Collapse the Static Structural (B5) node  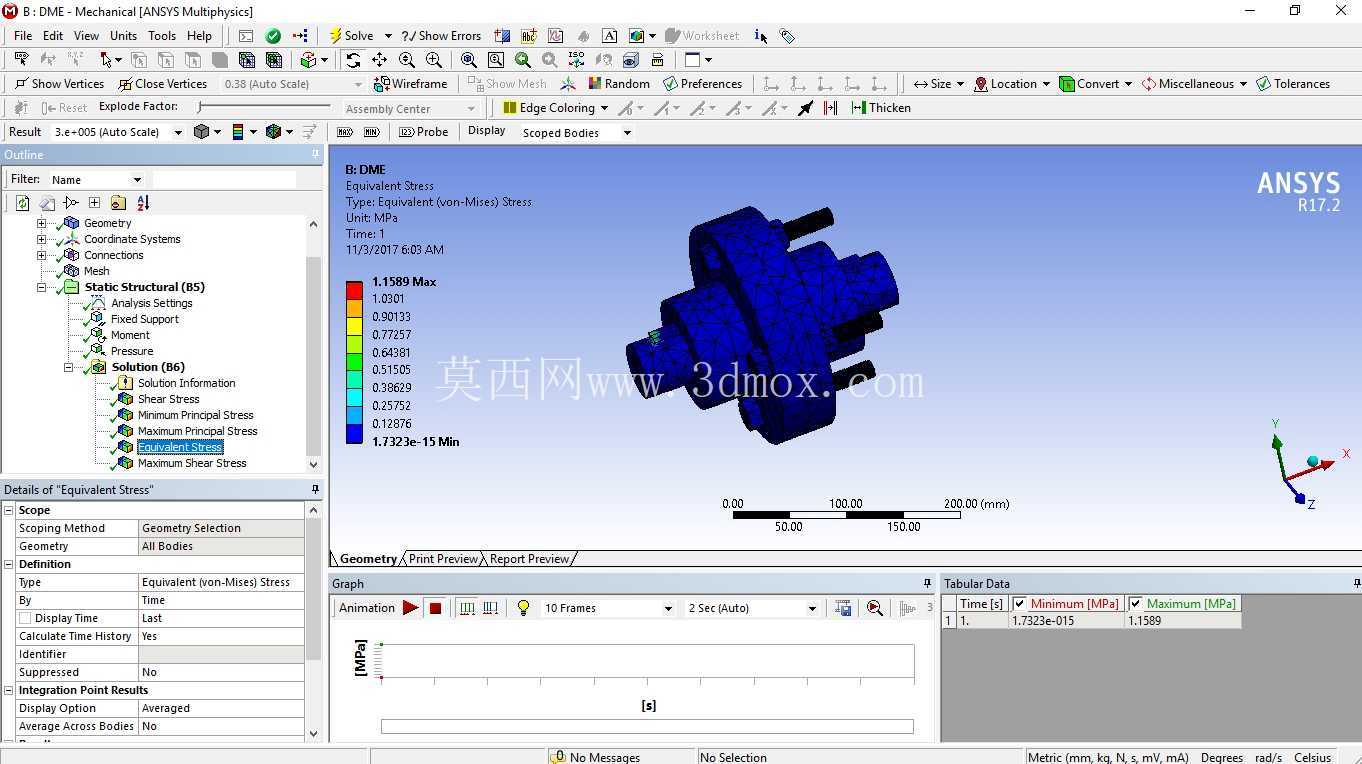(41, 287)
